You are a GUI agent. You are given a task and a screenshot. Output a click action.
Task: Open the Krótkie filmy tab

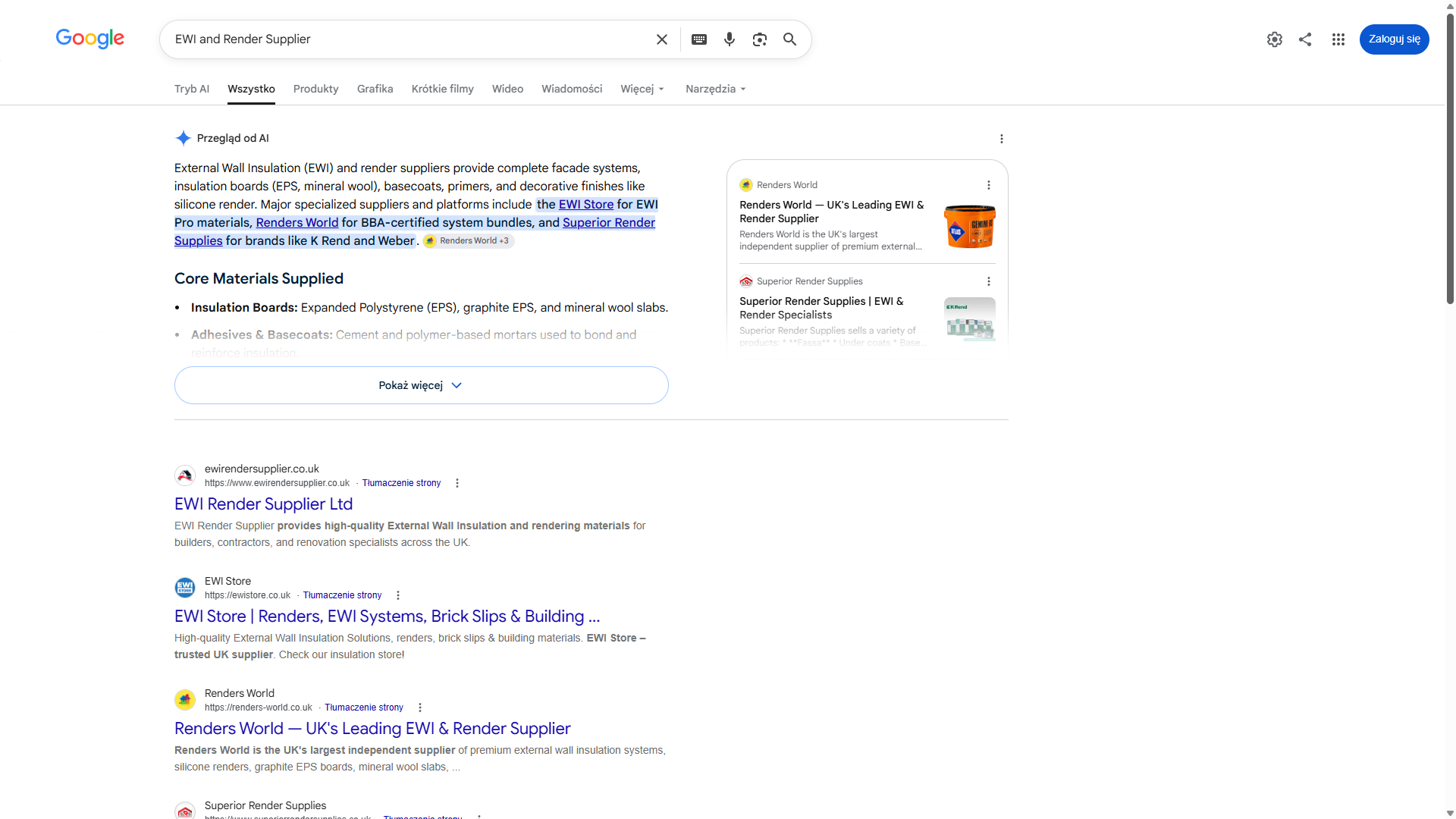tap(443, 89)
